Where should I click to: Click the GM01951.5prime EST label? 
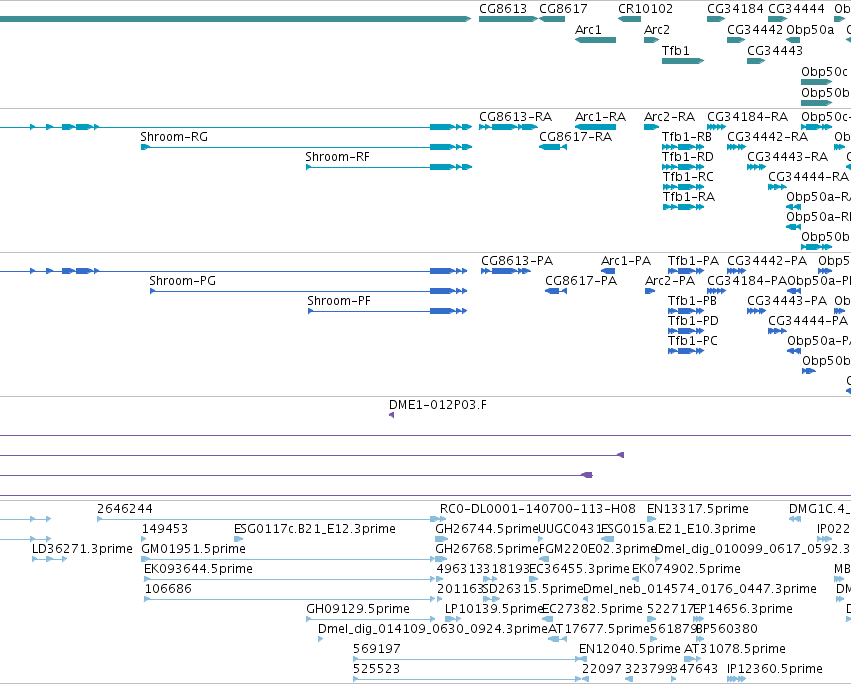(x=193, y=549)
